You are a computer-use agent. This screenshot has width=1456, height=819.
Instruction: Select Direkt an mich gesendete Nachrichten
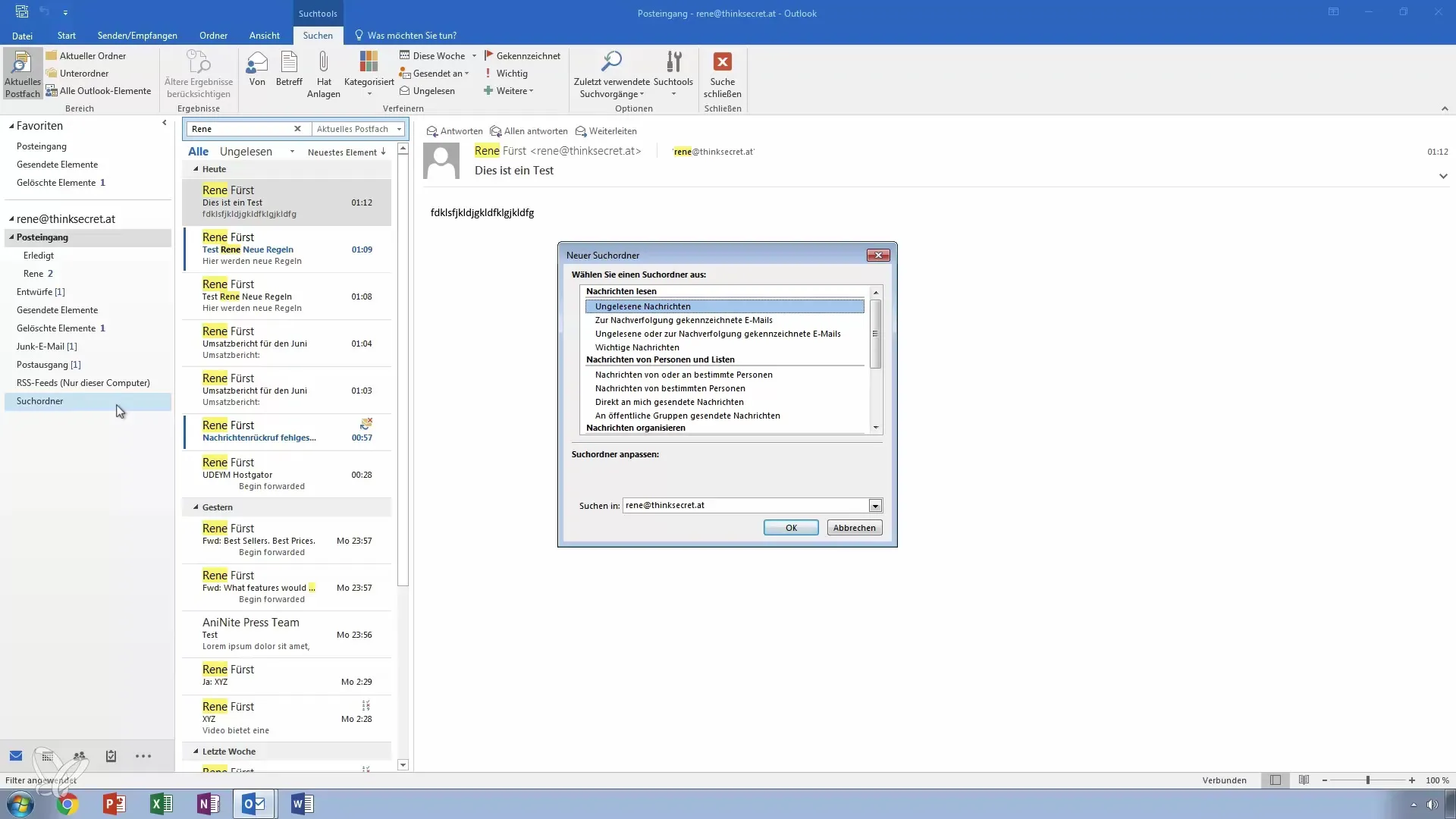(669, 402)
